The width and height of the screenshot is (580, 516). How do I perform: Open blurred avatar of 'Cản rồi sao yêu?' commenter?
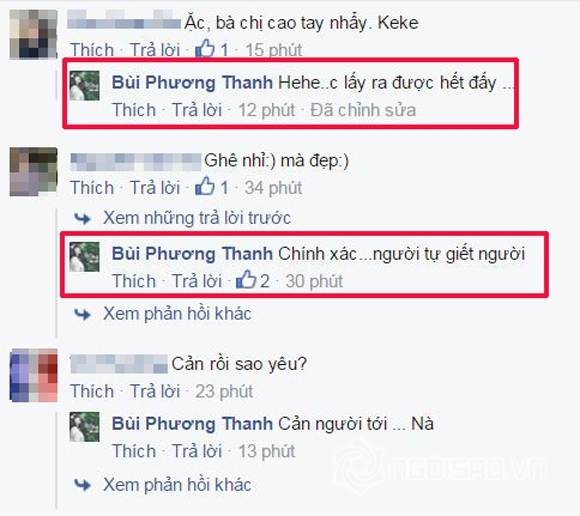[x=34, y=375]
